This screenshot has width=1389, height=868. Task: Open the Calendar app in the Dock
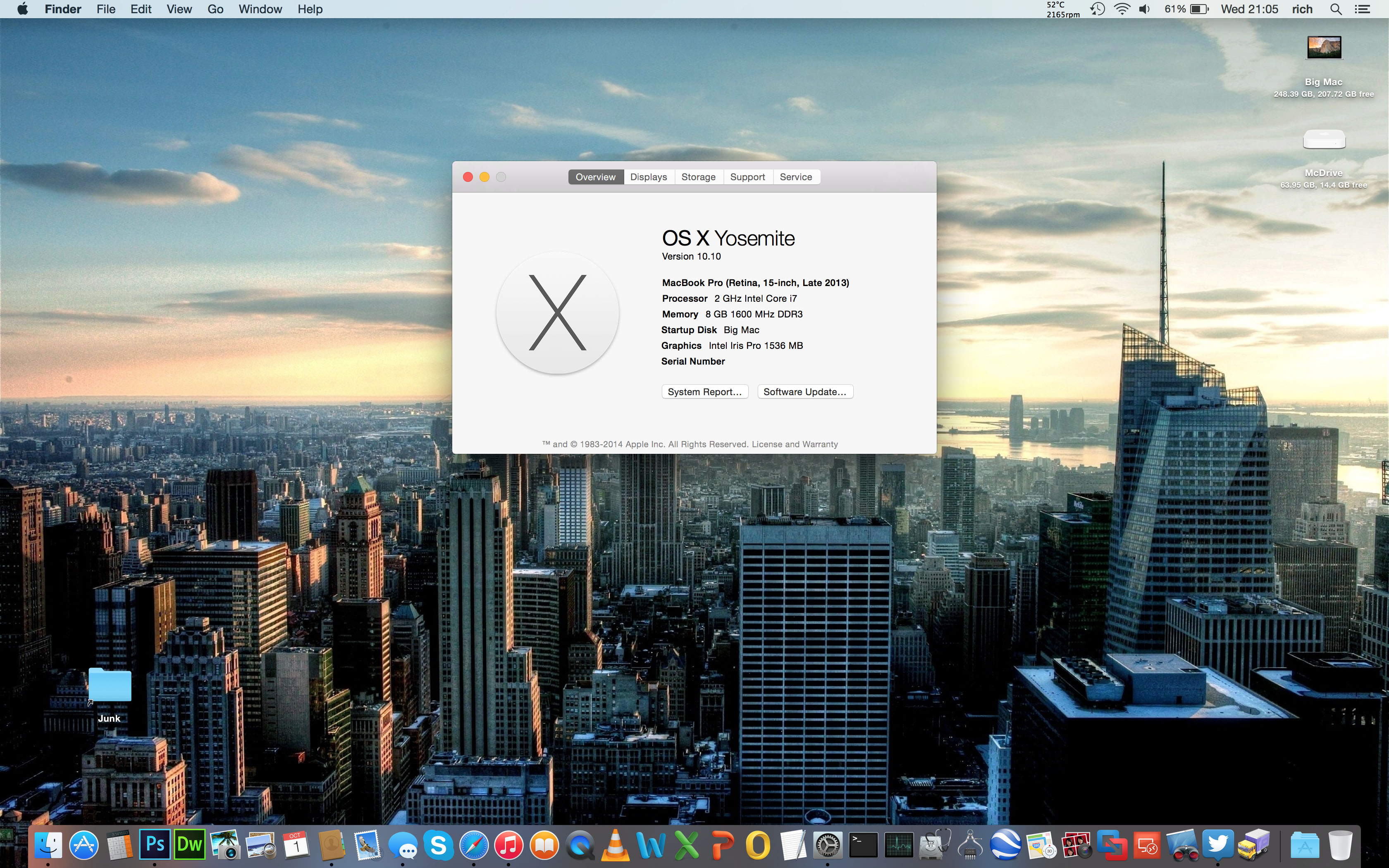click(296, 845)
